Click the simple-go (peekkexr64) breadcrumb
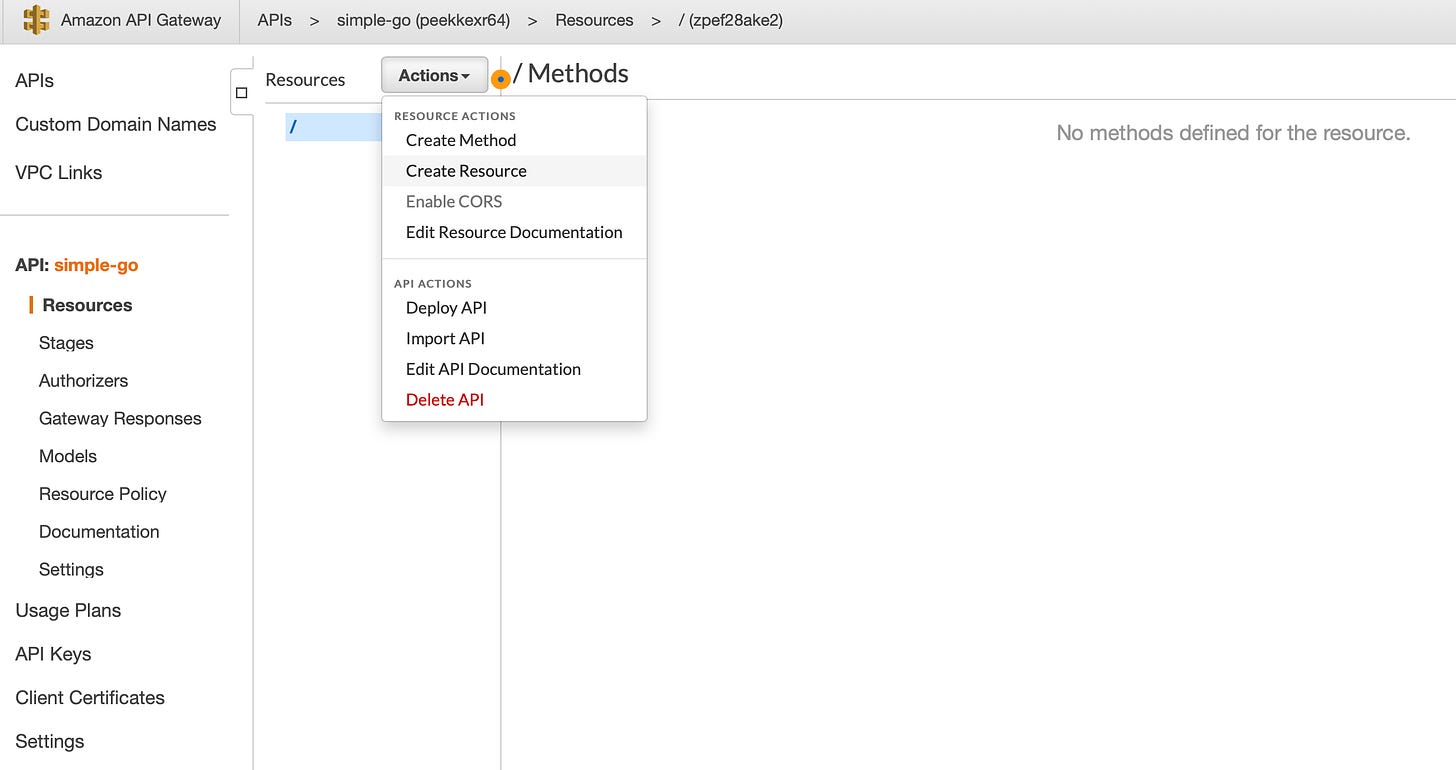Viewport: 1456px width, 770px height. coord(423,20)
